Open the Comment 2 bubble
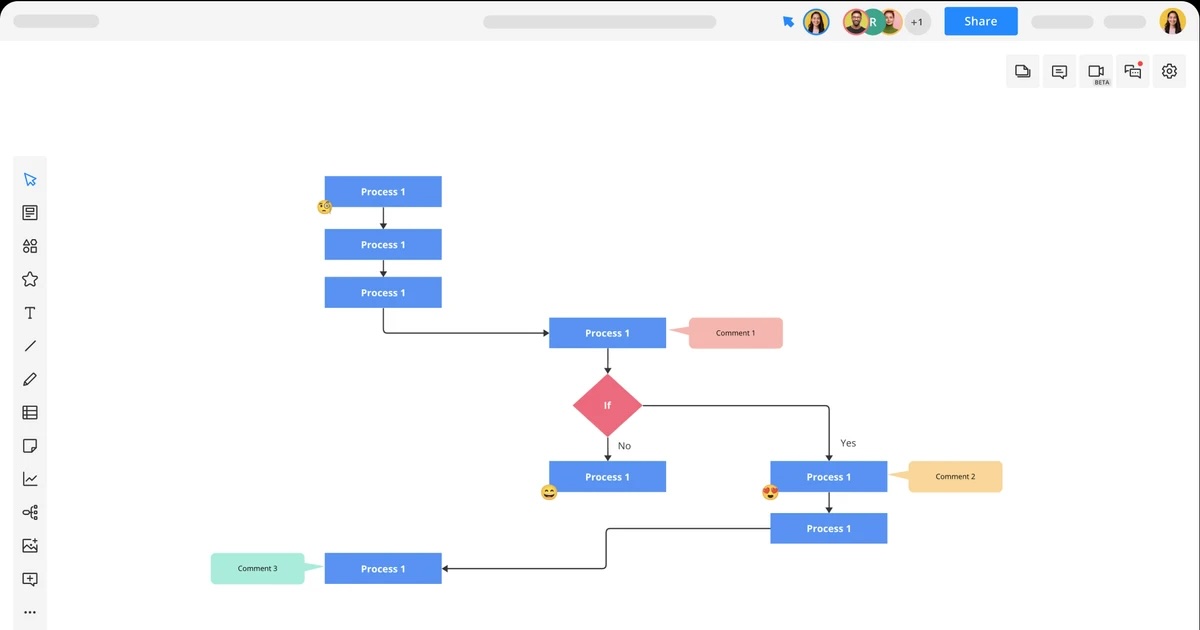The height and width of the screenshot is (630, 1200). coord(953,477)
